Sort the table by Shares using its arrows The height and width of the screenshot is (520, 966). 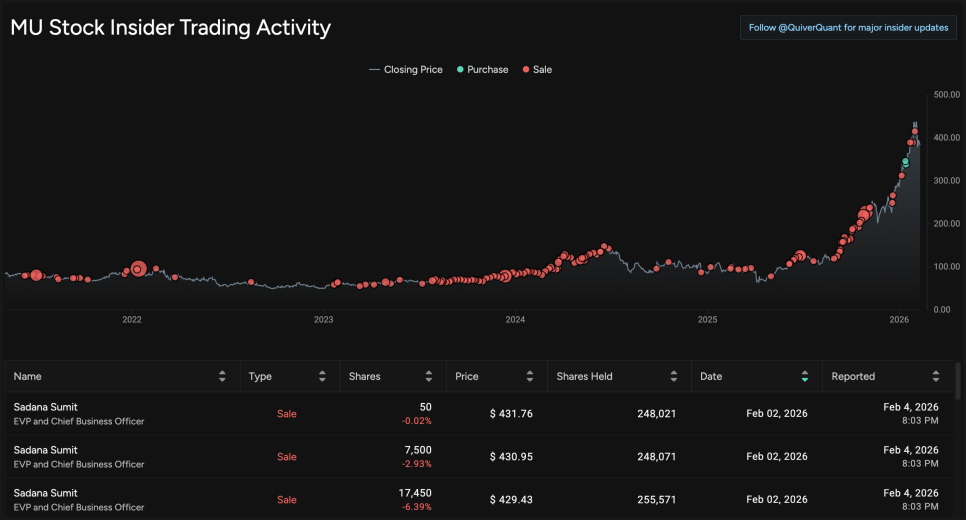[x=428, y=377]
